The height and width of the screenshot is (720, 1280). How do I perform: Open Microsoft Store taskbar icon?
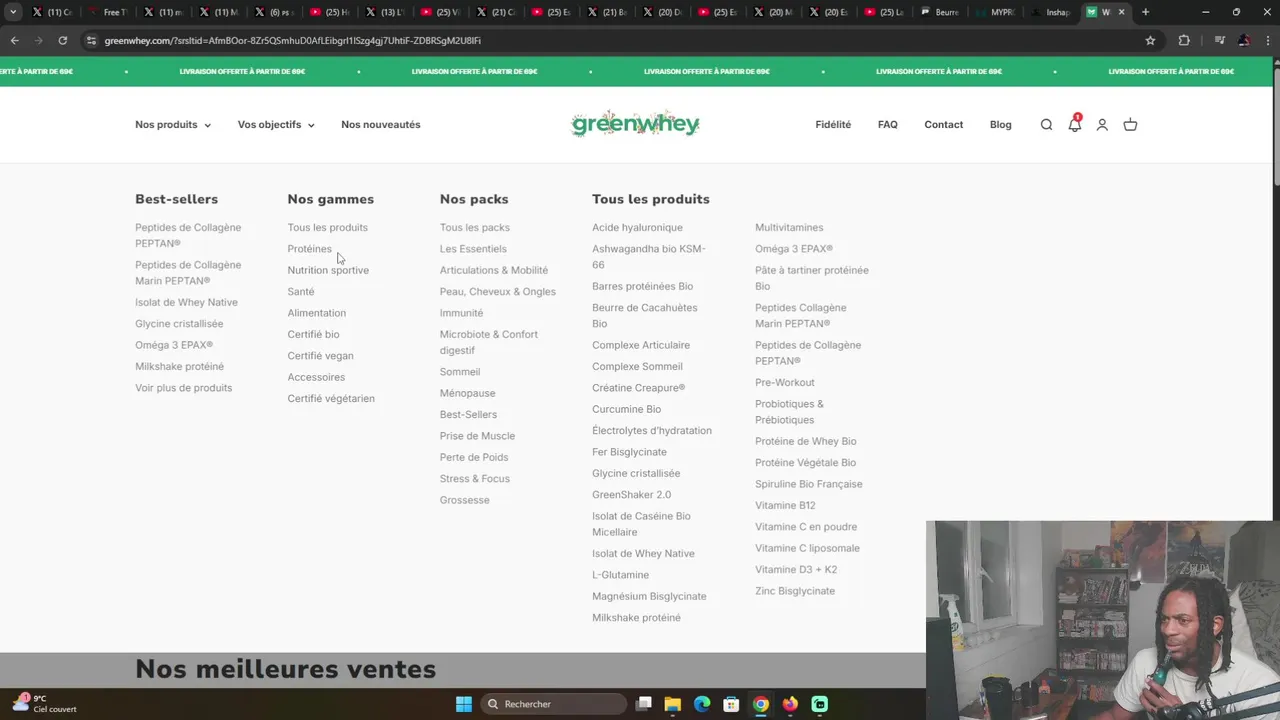pyautogui.click(x=731, y=704)
